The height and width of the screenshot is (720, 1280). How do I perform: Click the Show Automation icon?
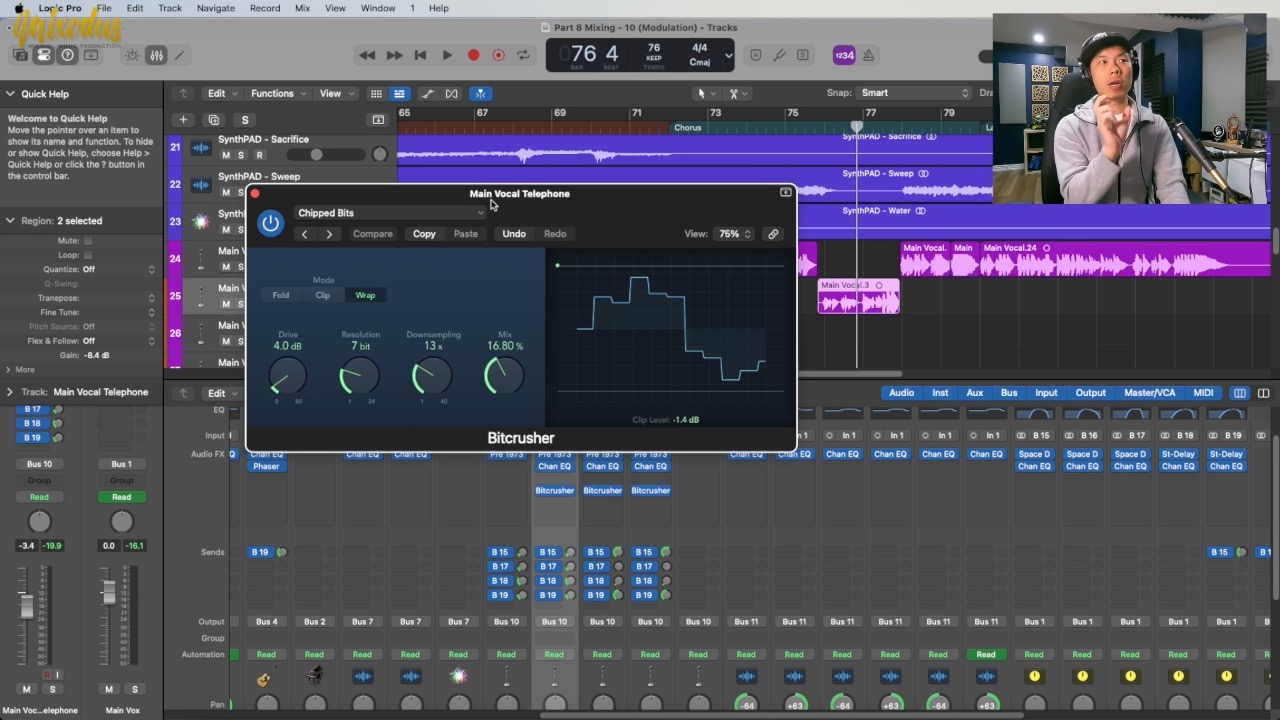pos(428,94)
